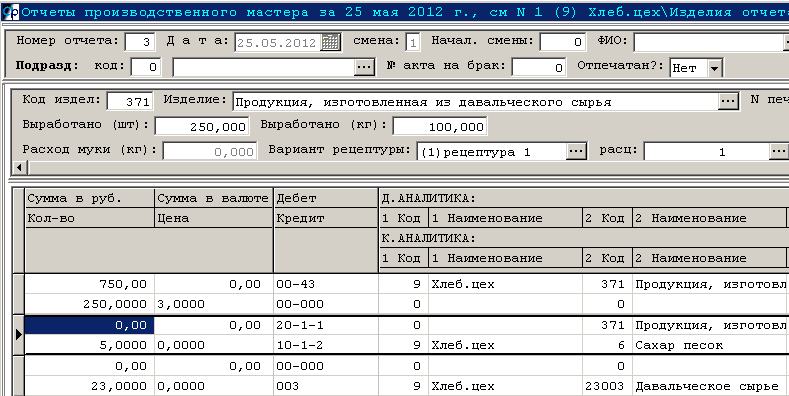
Task: Edit Выработано (кг) value 100,000
Action: (439, 126)
